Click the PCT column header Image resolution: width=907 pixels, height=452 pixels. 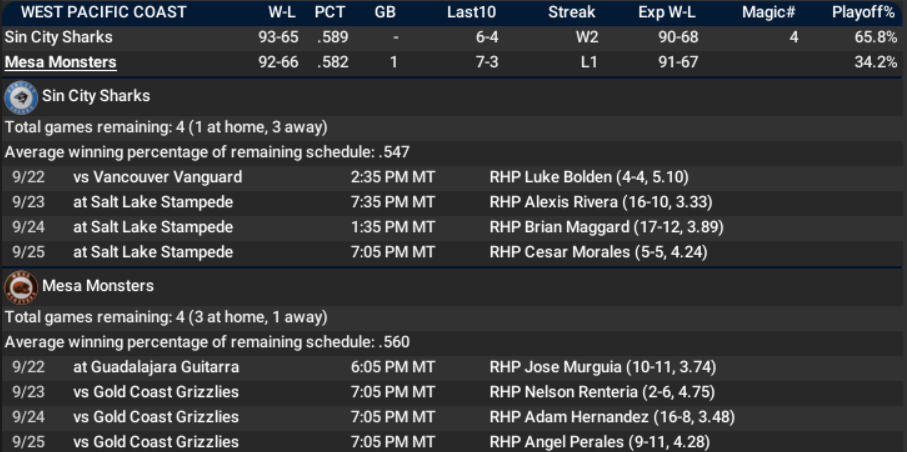(330, 13)
